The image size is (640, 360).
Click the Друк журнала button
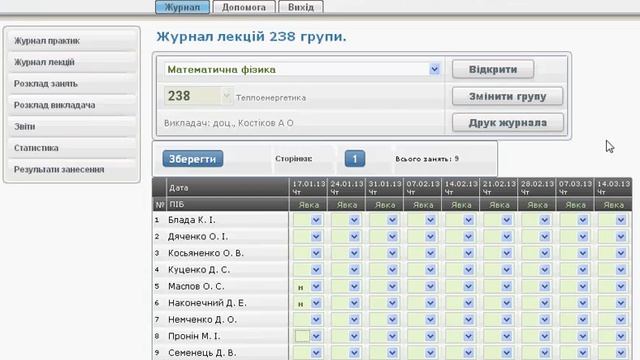(x=507, y=122)
